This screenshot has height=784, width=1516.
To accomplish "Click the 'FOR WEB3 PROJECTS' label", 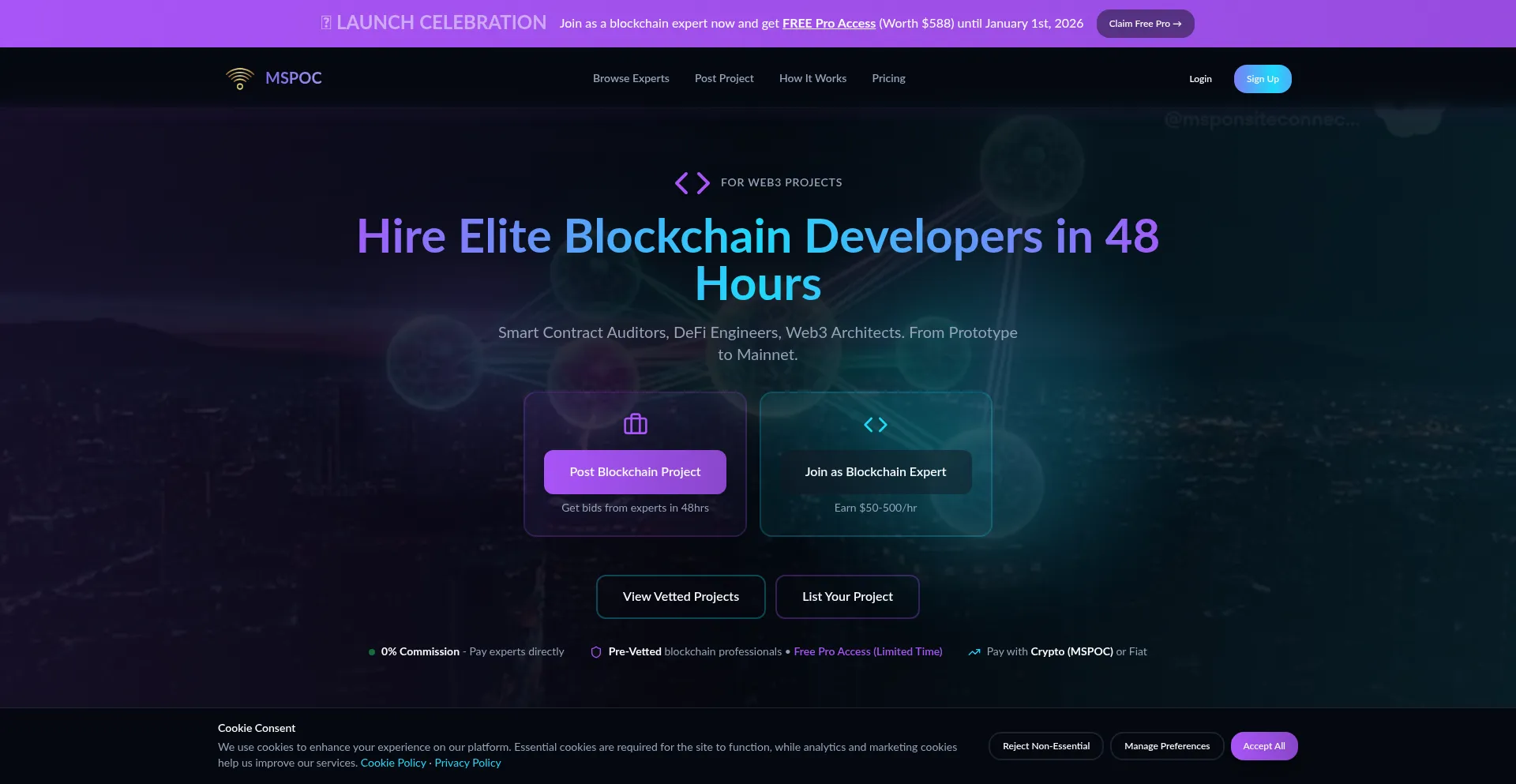I will (782, 183).
